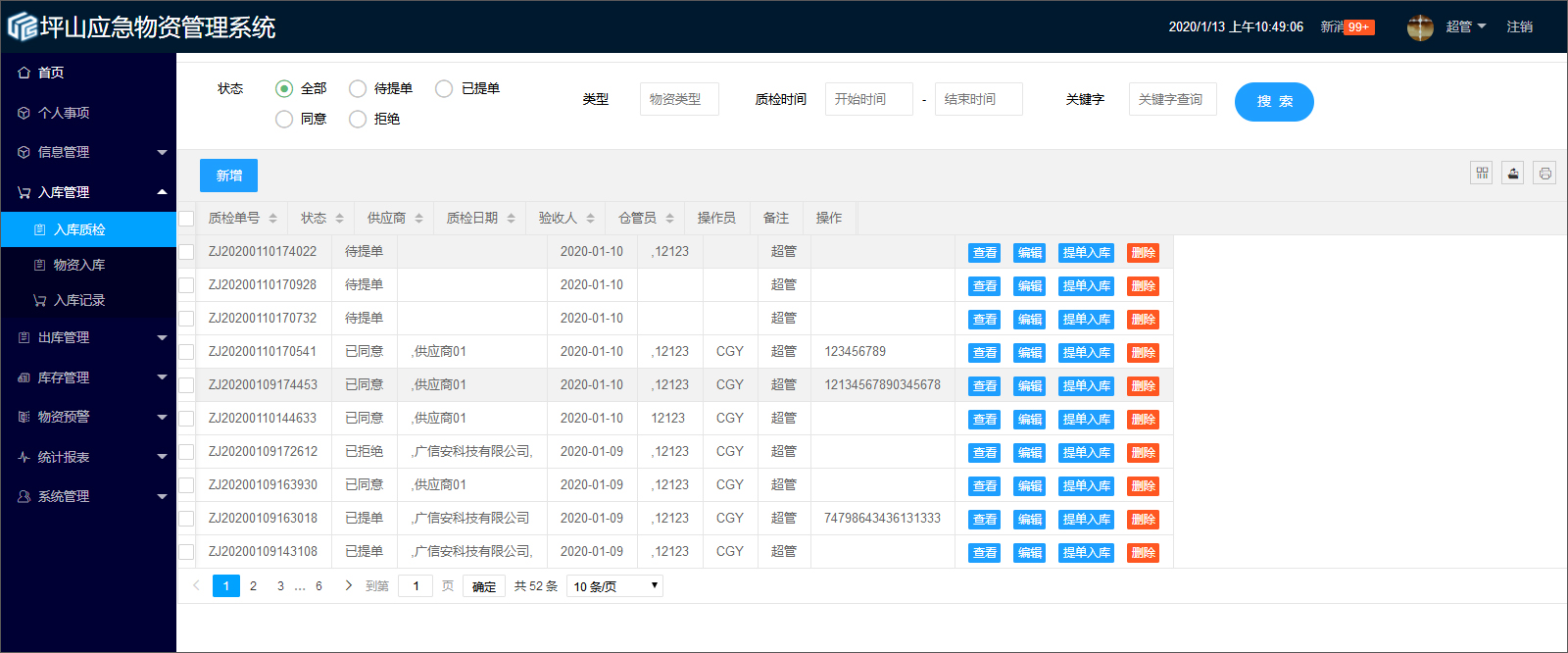
Task: Click the 系统管理 user icon
Action: (24, 496)
